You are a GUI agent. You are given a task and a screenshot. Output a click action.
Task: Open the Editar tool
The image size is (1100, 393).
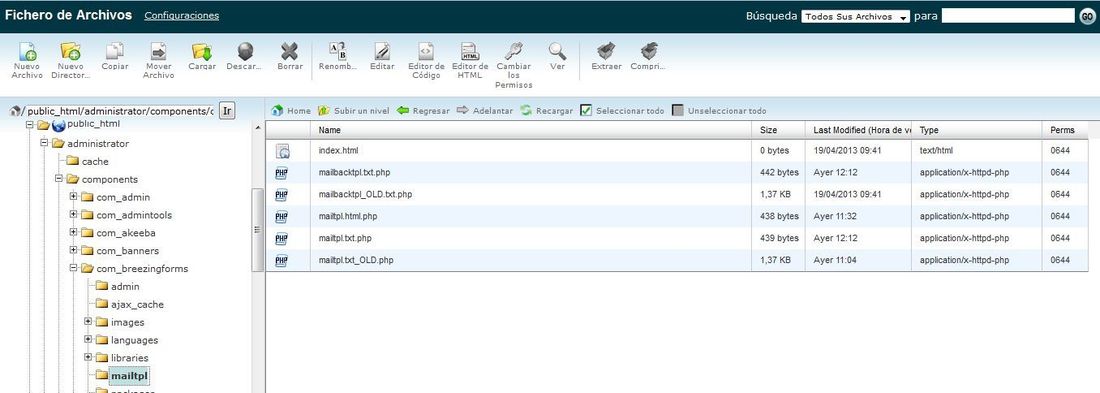(x=382, y=51)
